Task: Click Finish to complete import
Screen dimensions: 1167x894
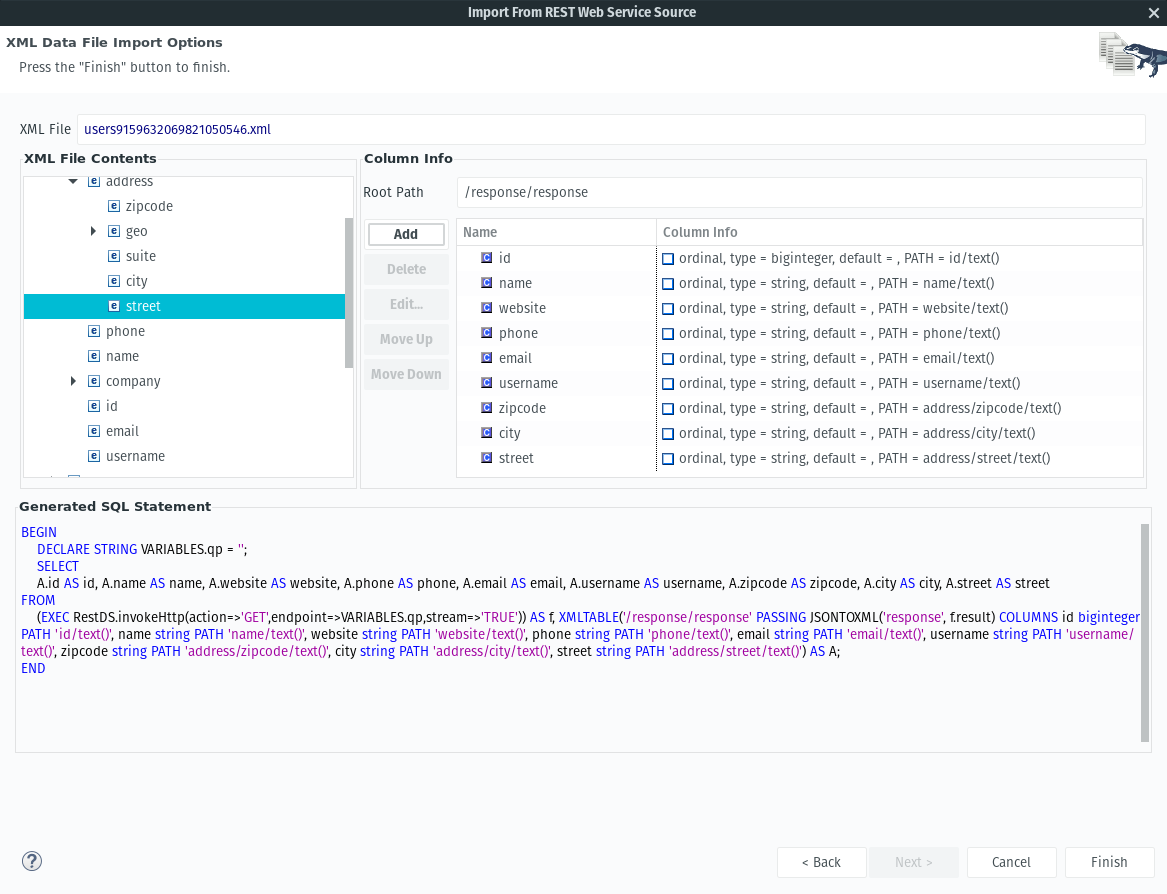Action: 1109,862
